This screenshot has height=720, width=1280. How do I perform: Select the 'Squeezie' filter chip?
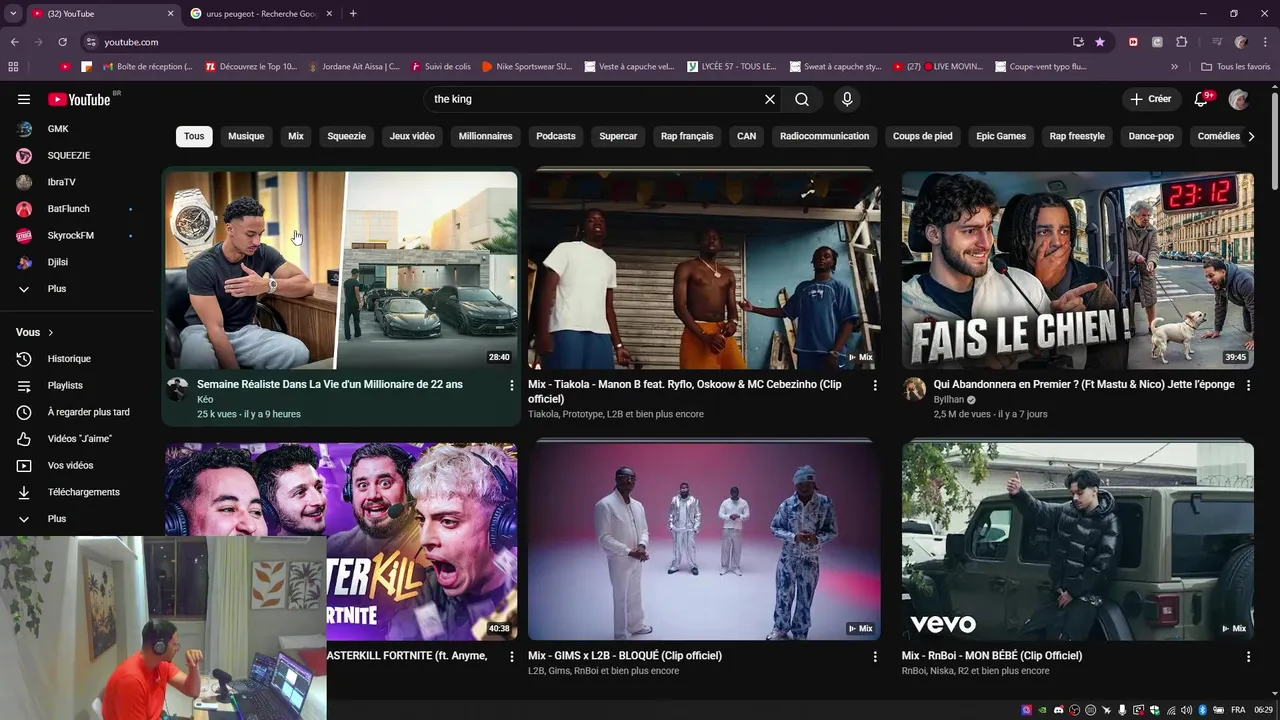[347, 136]
